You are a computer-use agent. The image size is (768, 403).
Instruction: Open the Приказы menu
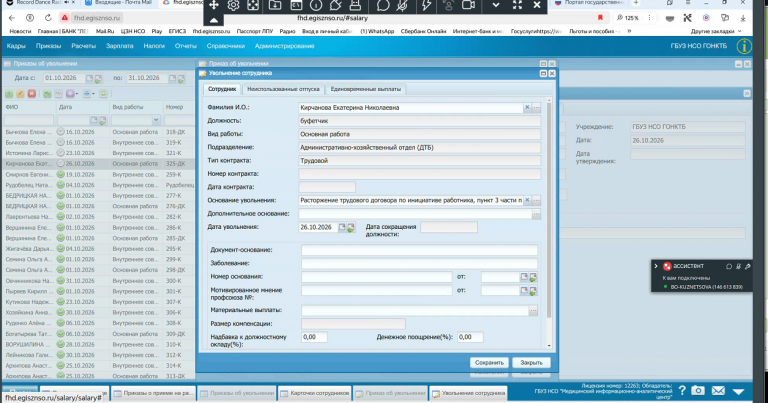pos(48,46)
